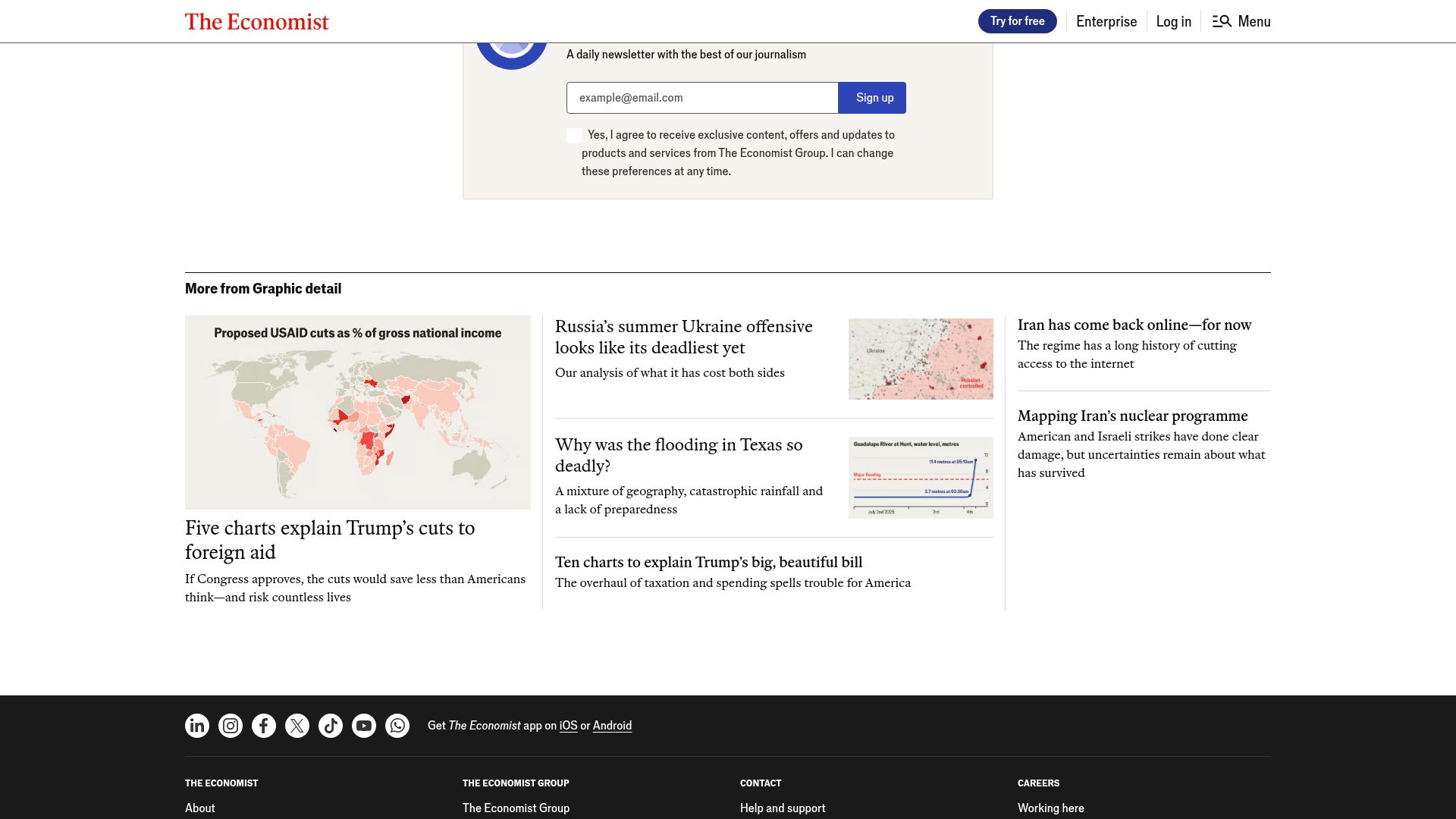Go to The Economist logo homepage

click(x=257, y=21)
